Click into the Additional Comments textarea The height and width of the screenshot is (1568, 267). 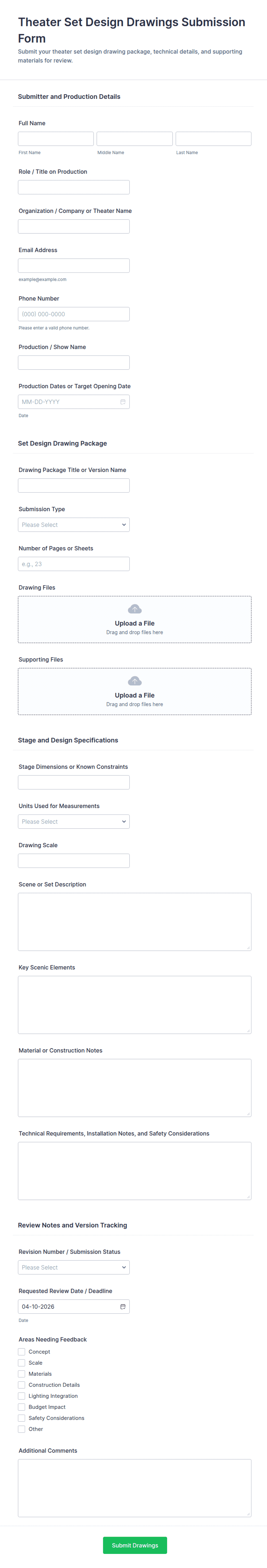click(134, 1487)
